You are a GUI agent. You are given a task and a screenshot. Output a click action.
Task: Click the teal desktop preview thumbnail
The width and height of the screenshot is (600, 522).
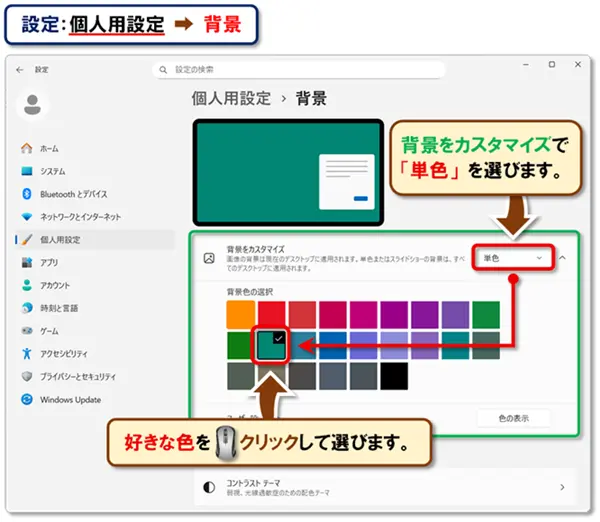(288, 172)
